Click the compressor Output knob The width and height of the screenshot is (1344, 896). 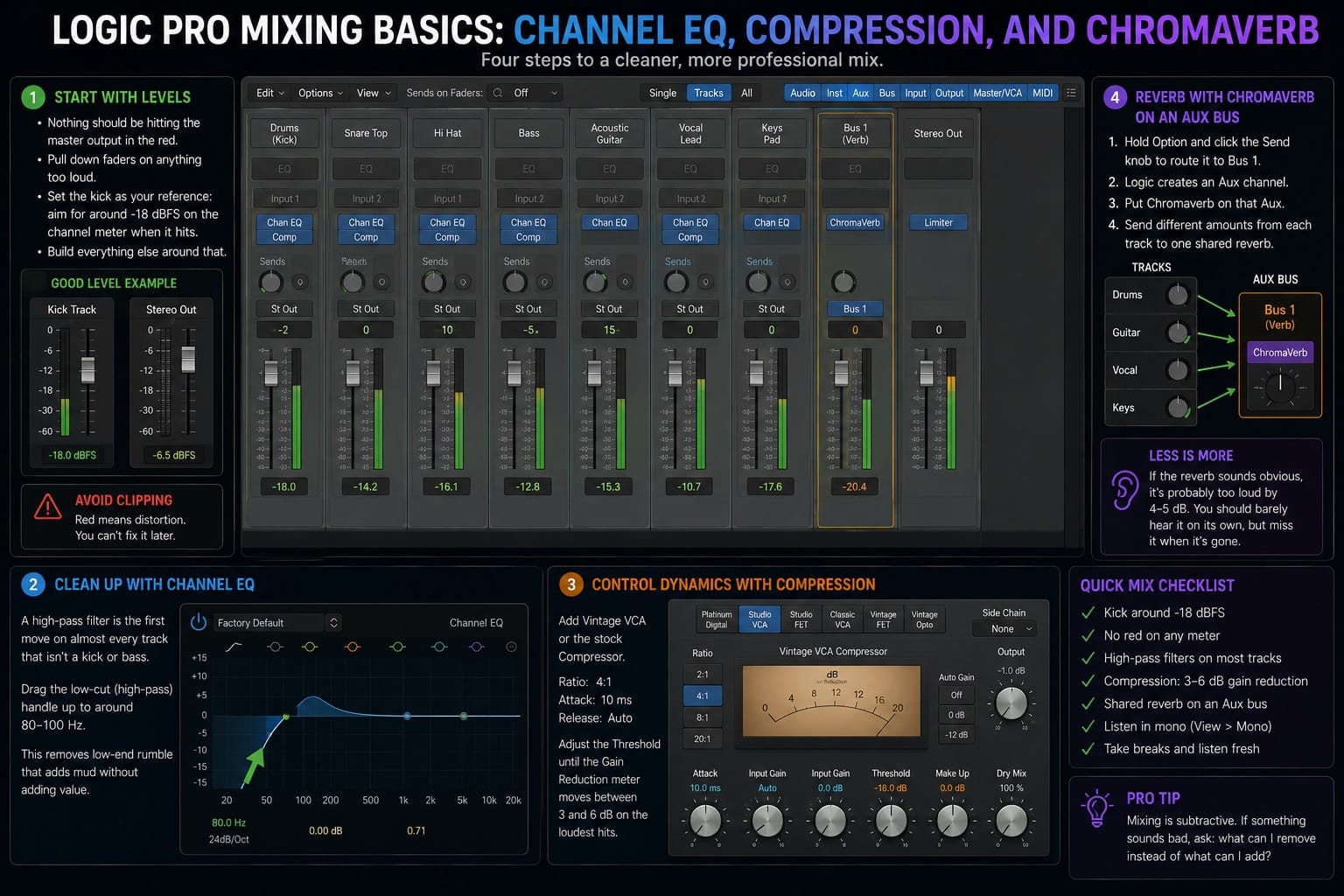[1011, 703]
